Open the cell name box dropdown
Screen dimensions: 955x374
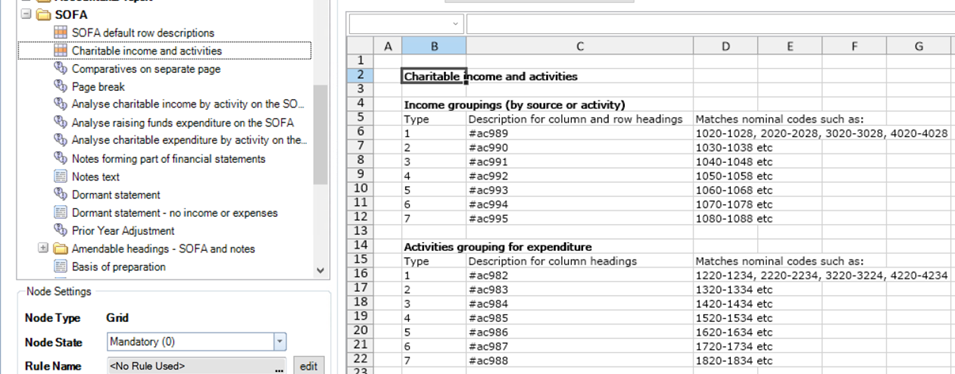(x=455, y=23)
